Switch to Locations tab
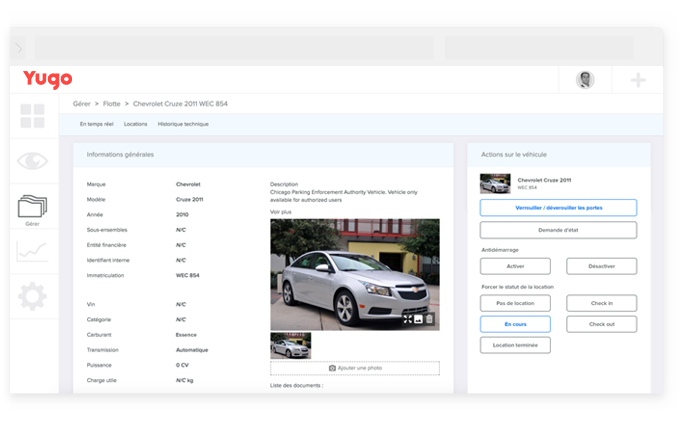Screen dimensions: 696x427 (x=135, y=124)
